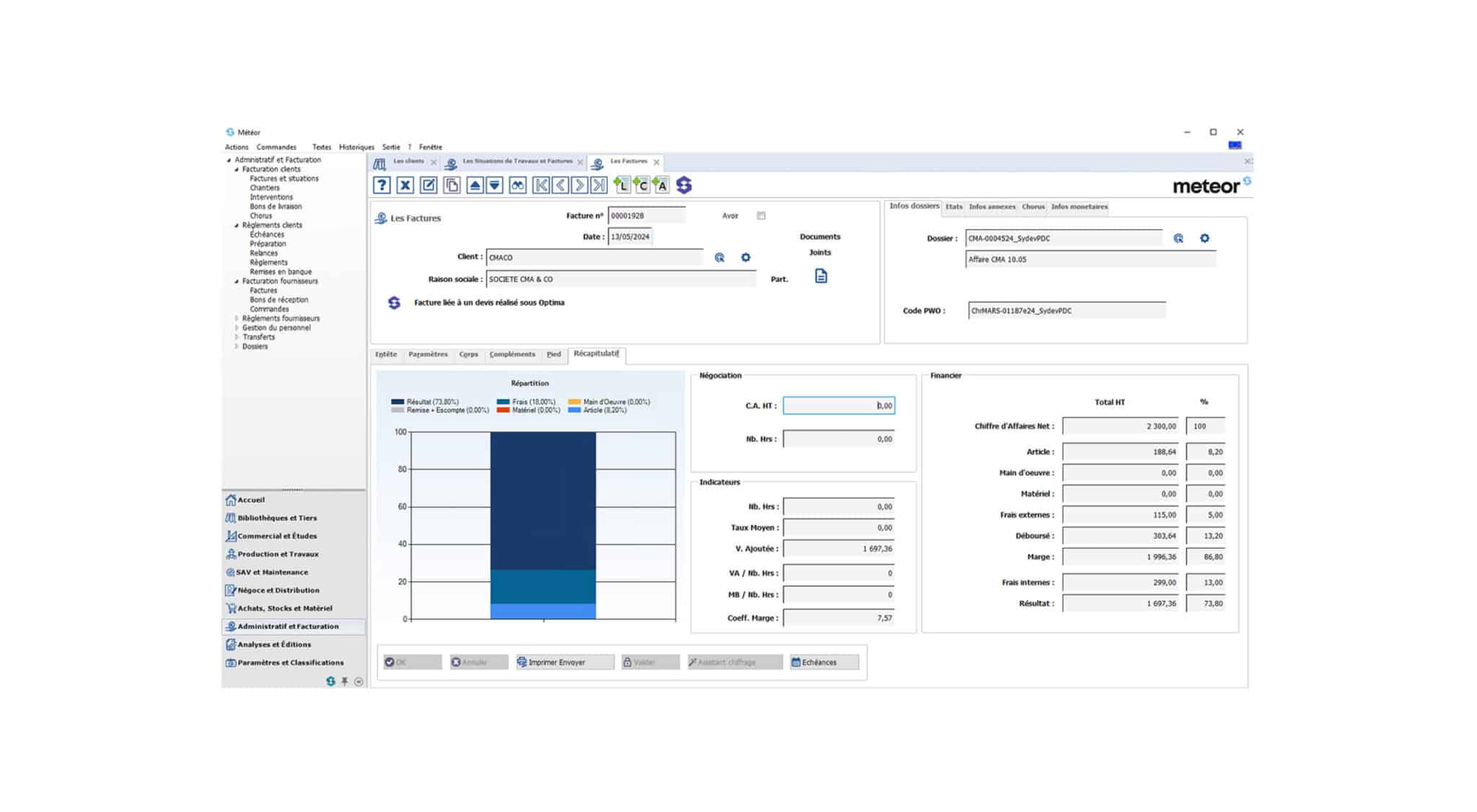Open attached documents page icon
1477x812 pixels.
tap(821, 276)
